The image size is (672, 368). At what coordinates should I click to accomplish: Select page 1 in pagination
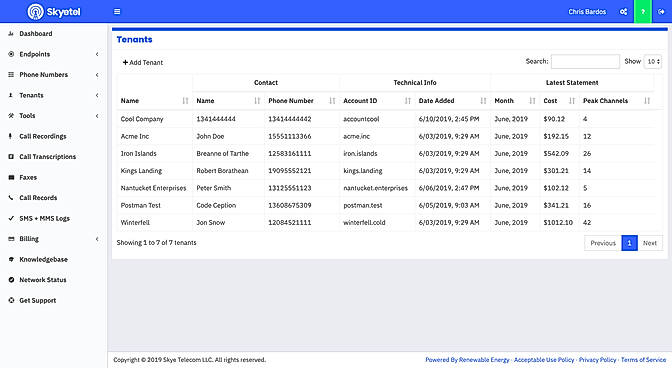629,243
